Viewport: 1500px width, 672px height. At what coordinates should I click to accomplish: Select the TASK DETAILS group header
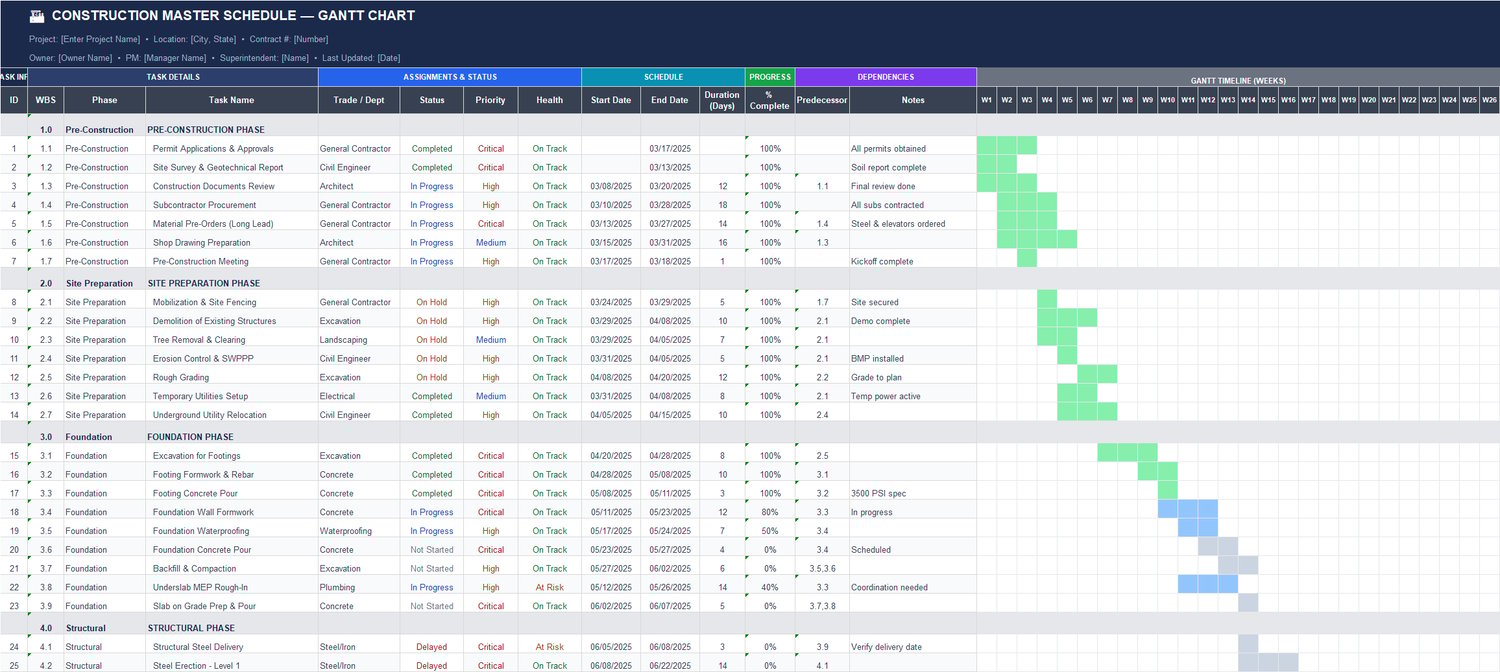pos(173,77)
